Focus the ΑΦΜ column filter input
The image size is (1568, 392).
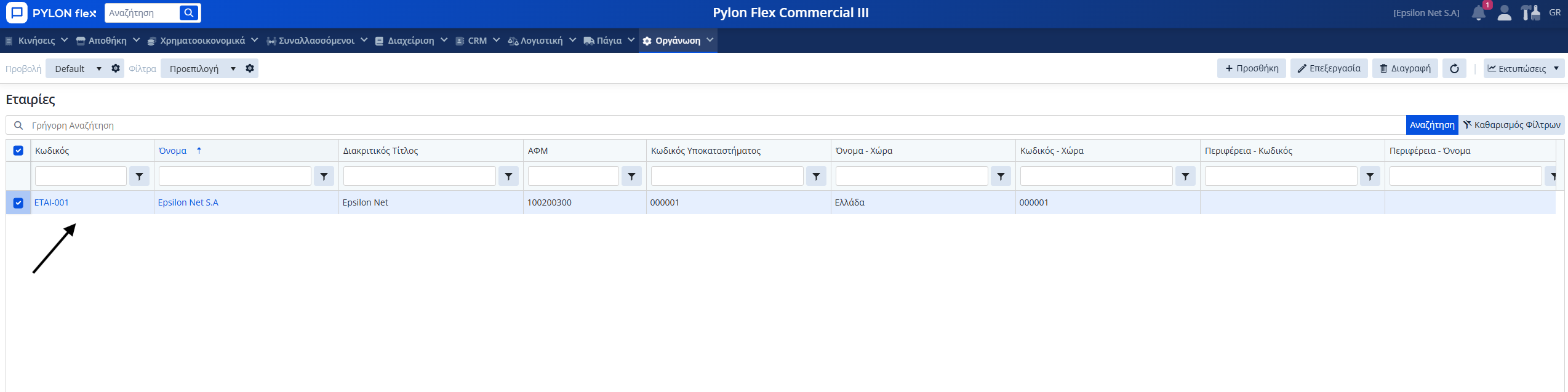573,176
